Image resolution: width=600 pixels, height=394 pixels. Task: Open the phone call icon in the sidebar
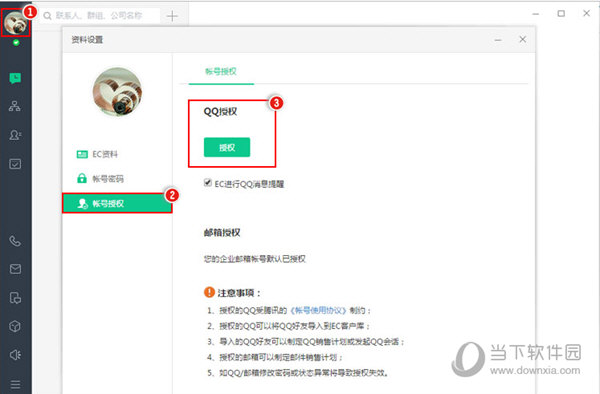15,241
